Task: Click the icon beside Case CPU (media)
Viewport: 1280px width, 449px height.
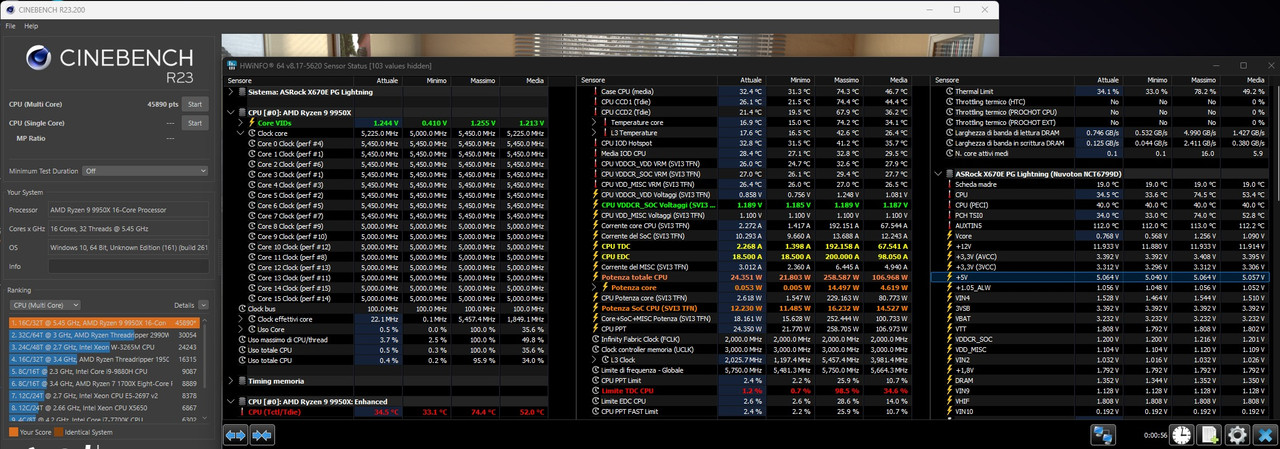Action: (x=594, y=91)
